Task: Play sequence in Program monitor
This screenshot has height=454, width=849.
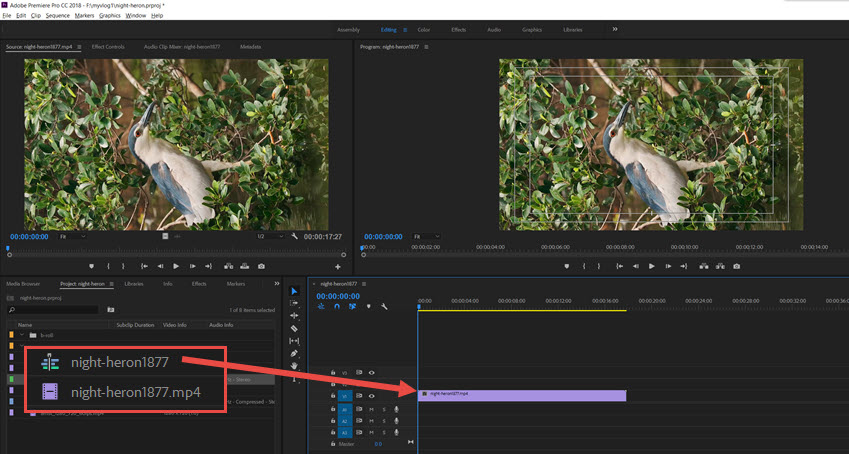Action: [x=651, y=267]
